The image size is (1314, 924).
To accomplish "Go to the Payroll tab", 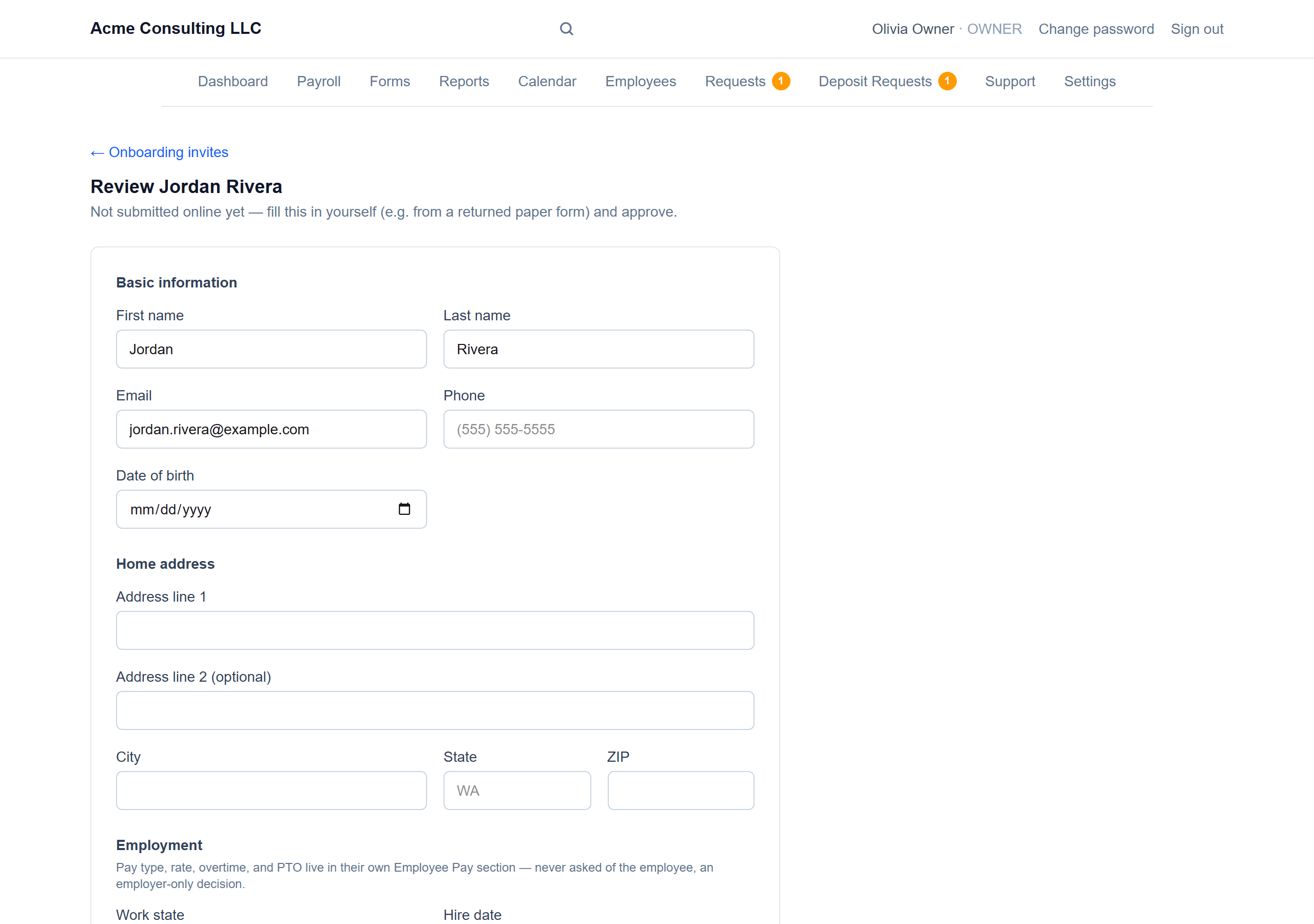I will pyautogui.click(x=319, y=81).
